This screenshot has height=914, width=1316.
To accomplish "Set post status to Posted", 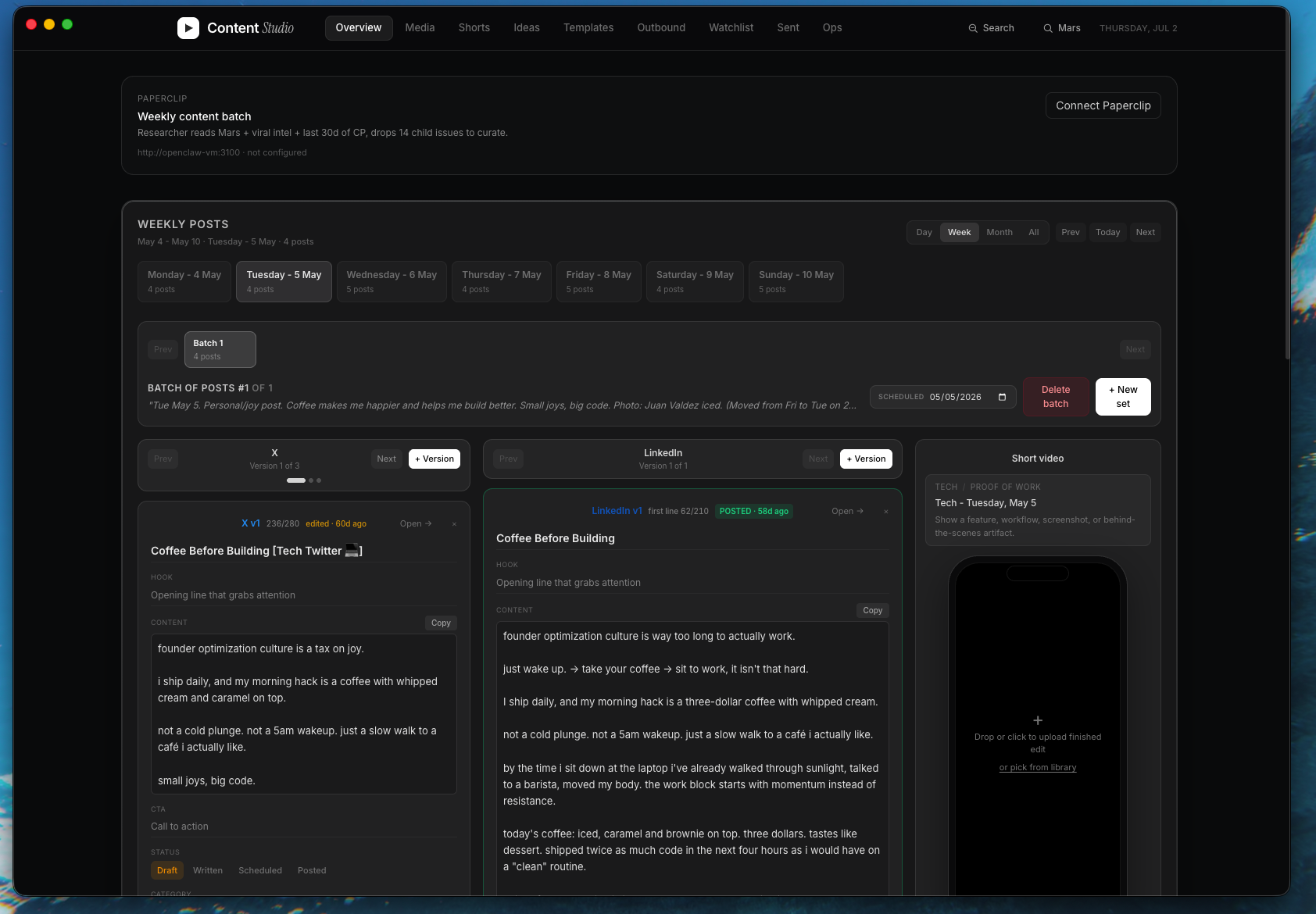I will (312, 870).
